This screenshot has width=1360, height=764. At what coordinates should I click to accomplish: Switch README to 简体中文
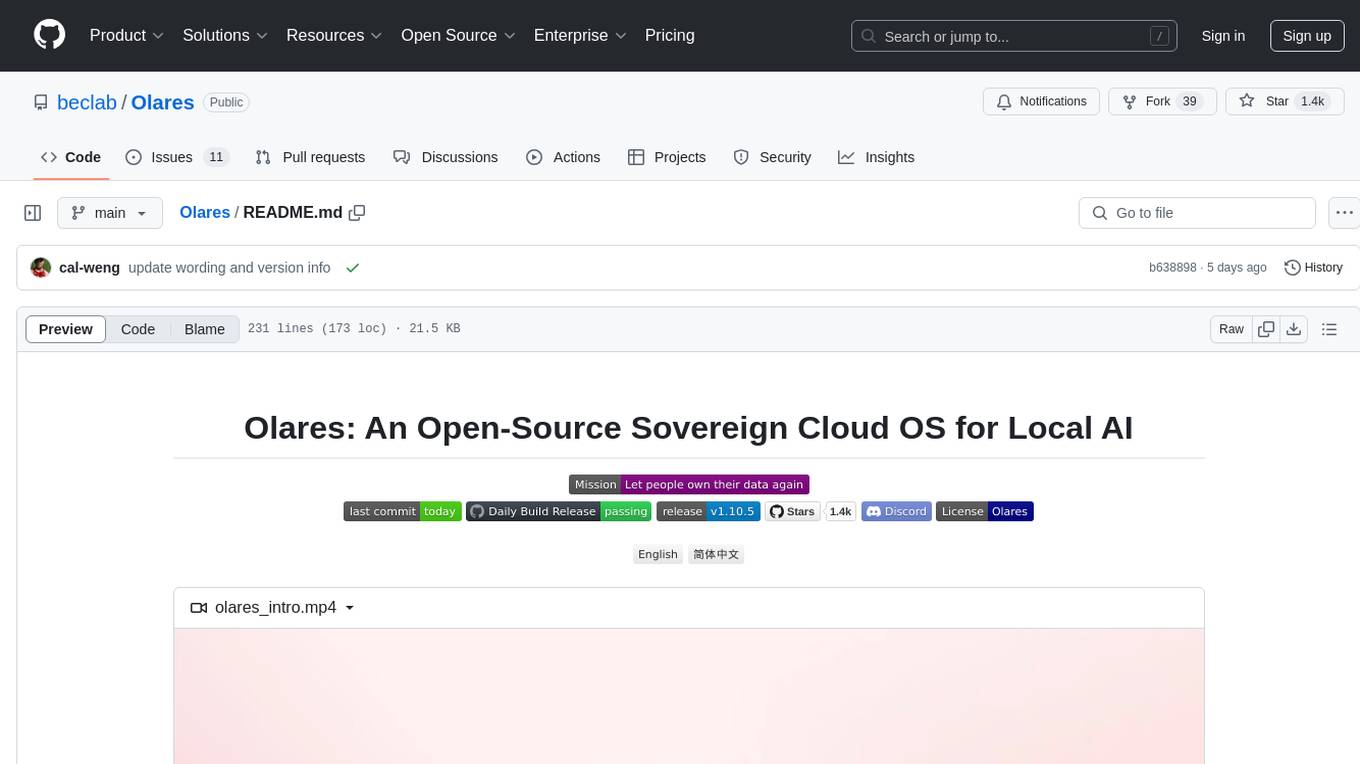tap(716, 554)
